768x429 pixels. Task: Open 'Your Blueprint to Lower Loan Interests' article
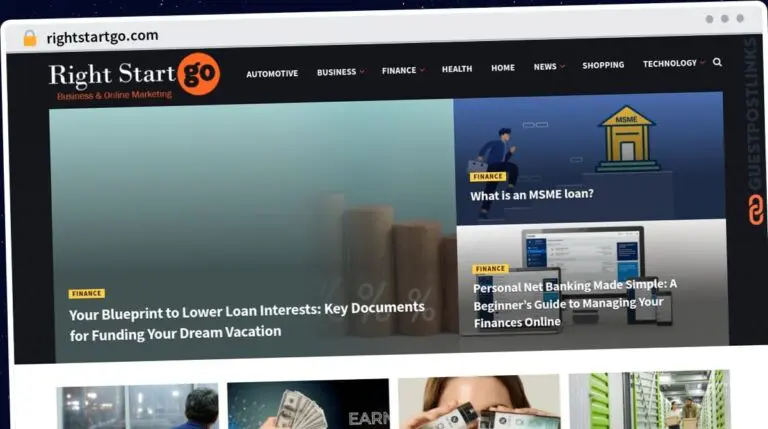247,321
